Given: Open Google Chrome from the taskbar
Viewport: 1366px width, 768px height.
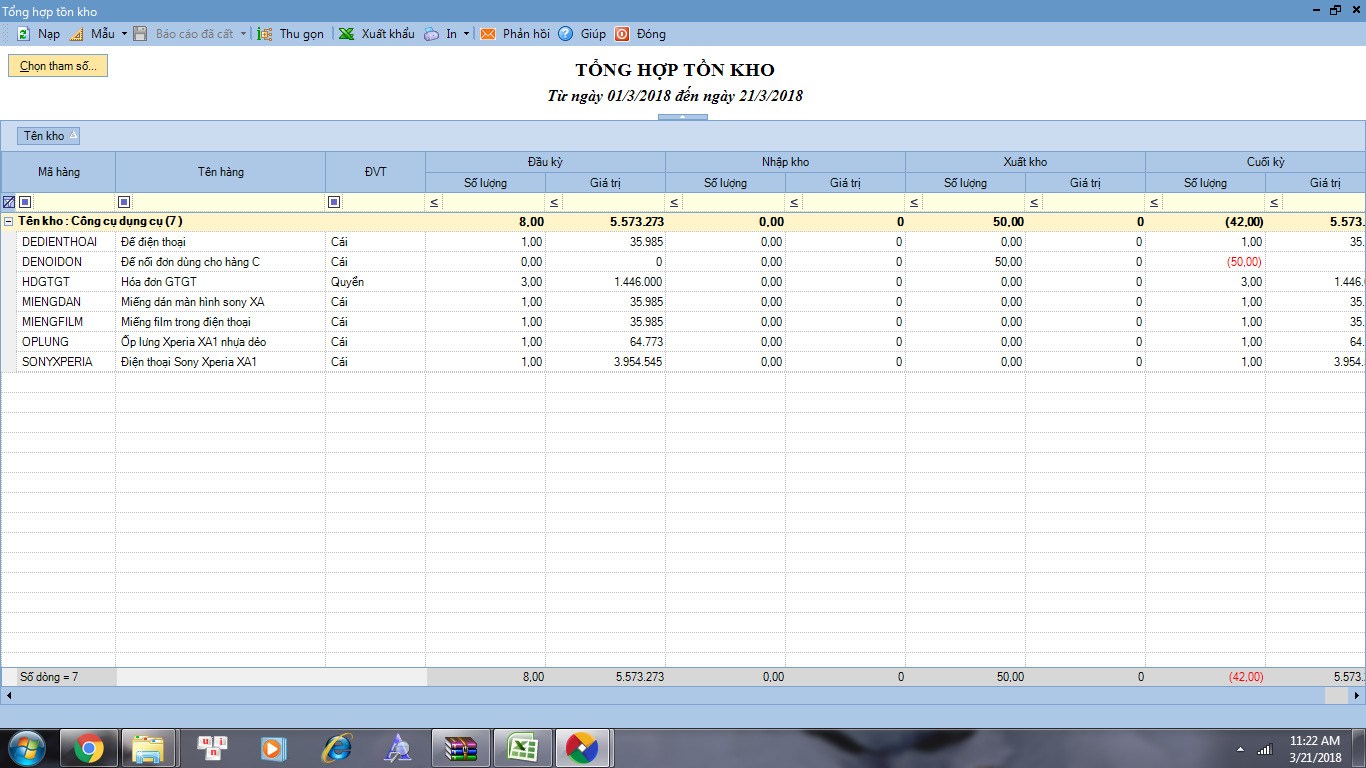Looking at the screenshot, I should click(88, 748).
